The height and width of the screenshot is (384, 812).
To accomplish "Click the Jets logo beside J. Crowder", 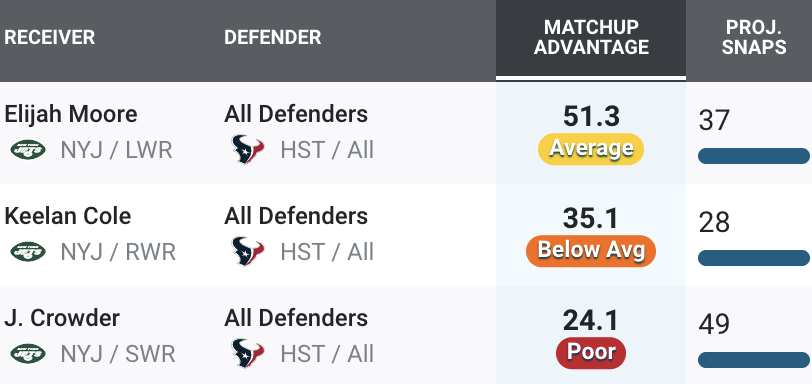I will coord(28,354).
